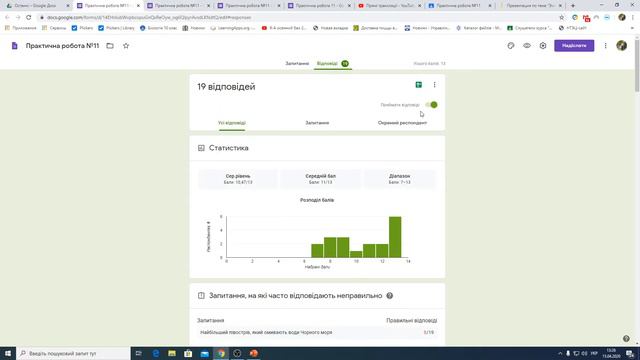Create spreadsheet from responses icon
Image resolution: width=640 pixels, height=360 pixels.
(x=418, y=84)
